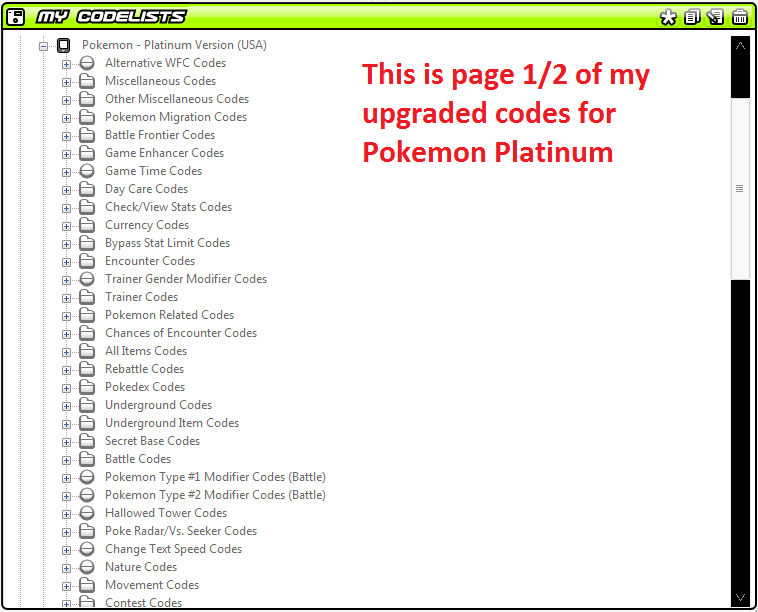Click the folder icon beside Pokemon Migration Codes
The image size is (758, 612).
pyautogui.click(x=87, y=117)
